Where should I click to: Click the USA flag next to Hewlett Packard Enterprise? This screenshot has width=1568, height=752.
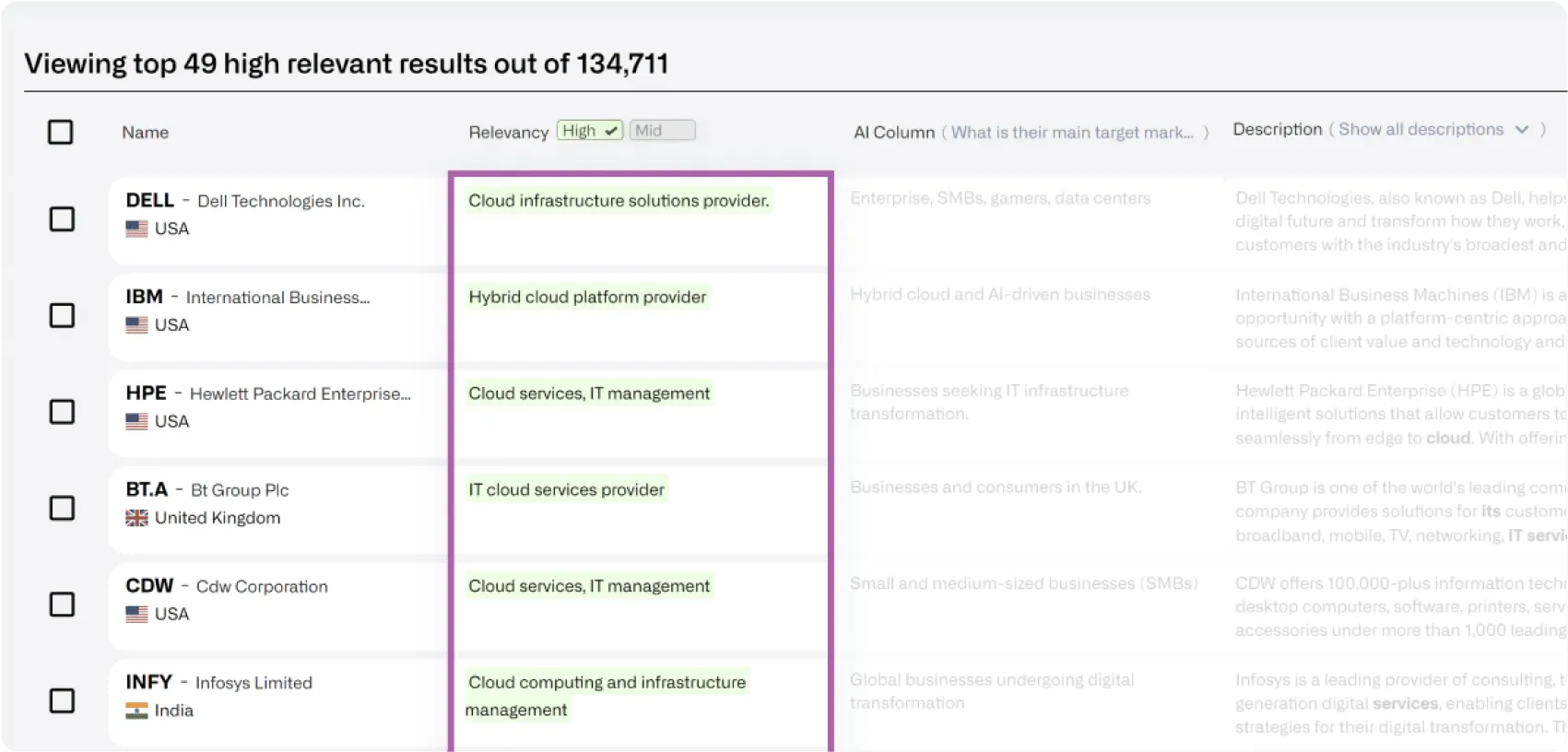click(136, 420)
